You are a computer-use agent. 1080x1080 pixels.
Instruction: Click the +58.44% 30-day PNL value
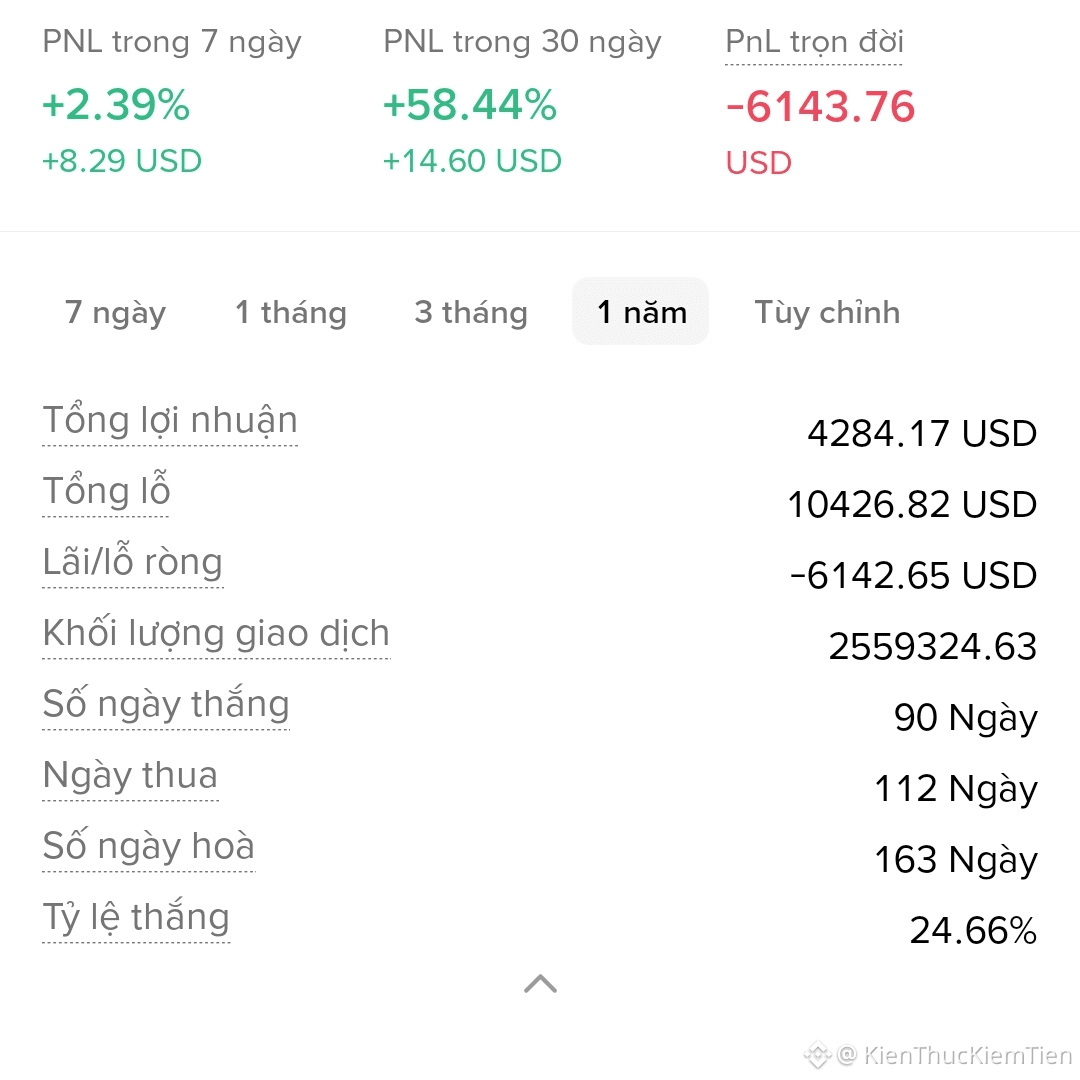tap(469, 105)
